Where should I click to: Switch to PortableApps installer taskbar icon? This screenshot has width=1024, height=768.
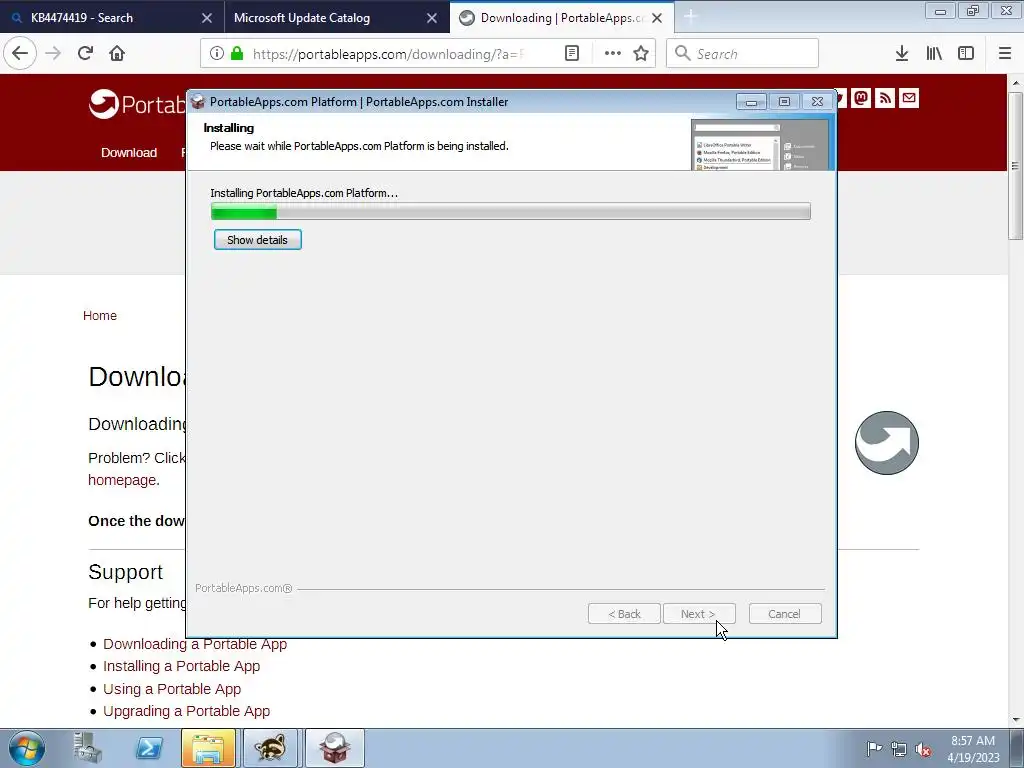pos(334,748)
